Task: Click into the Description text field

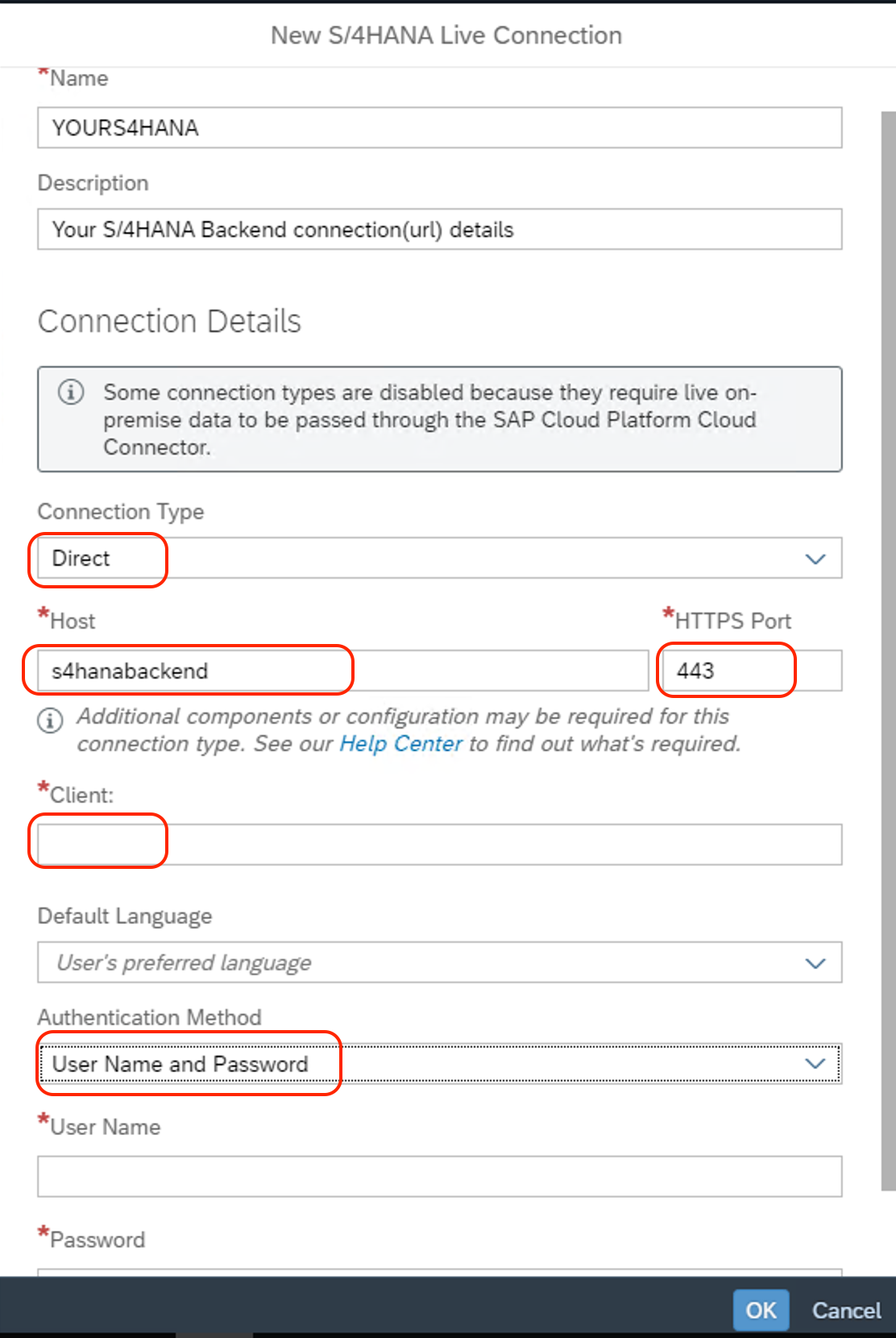Action: 440,230
